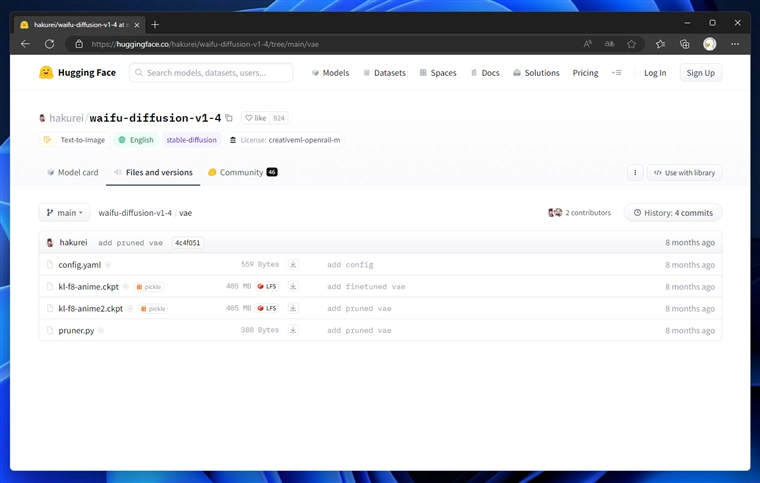760x483 pixels.
Task: Click the browser address bar URL
Action: [x=205, y=44]
